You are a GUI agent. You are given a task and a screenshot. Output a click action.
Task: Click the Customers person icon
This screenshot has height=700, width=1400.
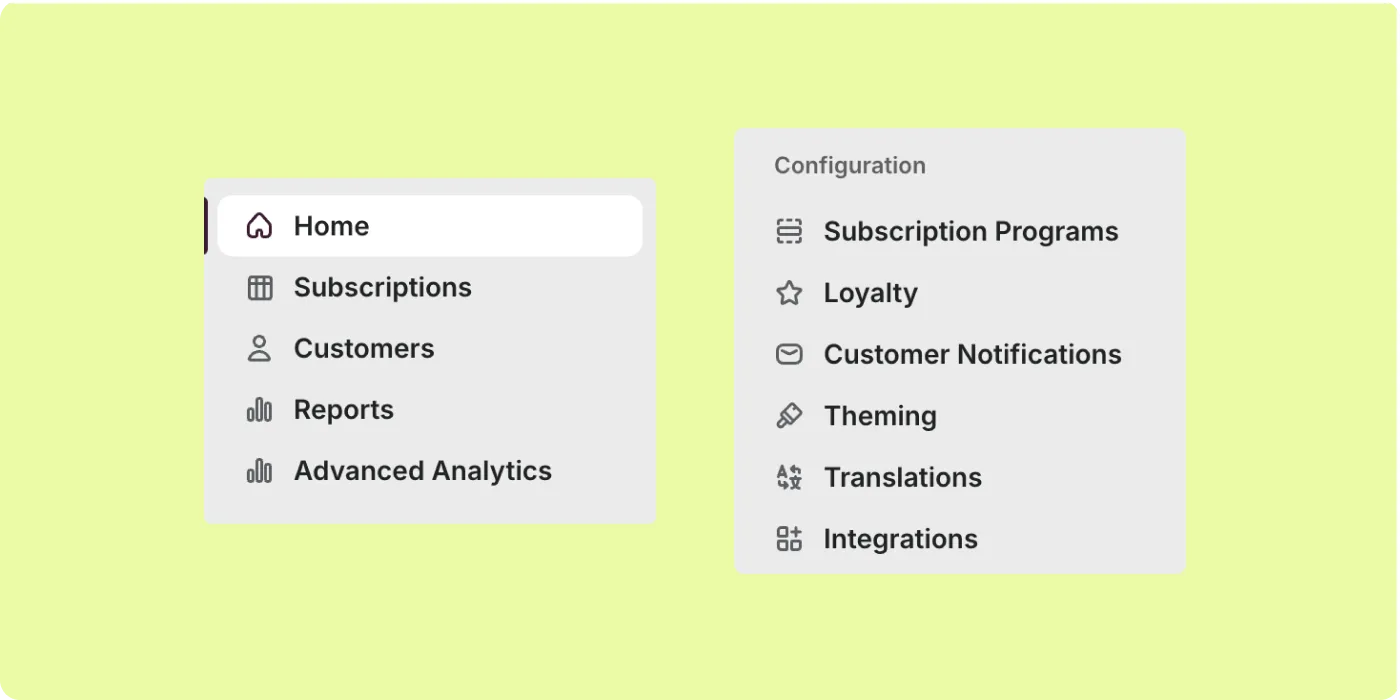coord(259,349)
